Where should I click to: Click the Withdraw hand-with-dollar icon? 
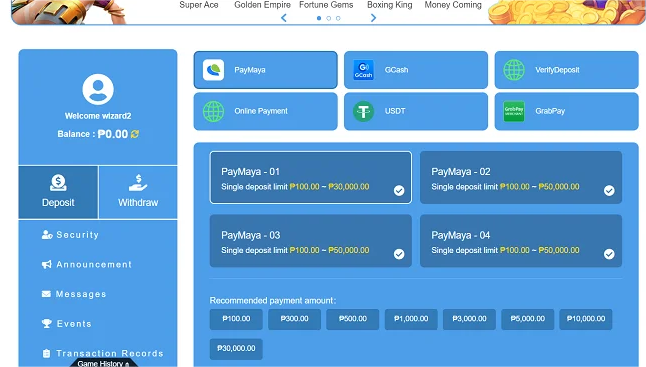click(x=138, y=182)
